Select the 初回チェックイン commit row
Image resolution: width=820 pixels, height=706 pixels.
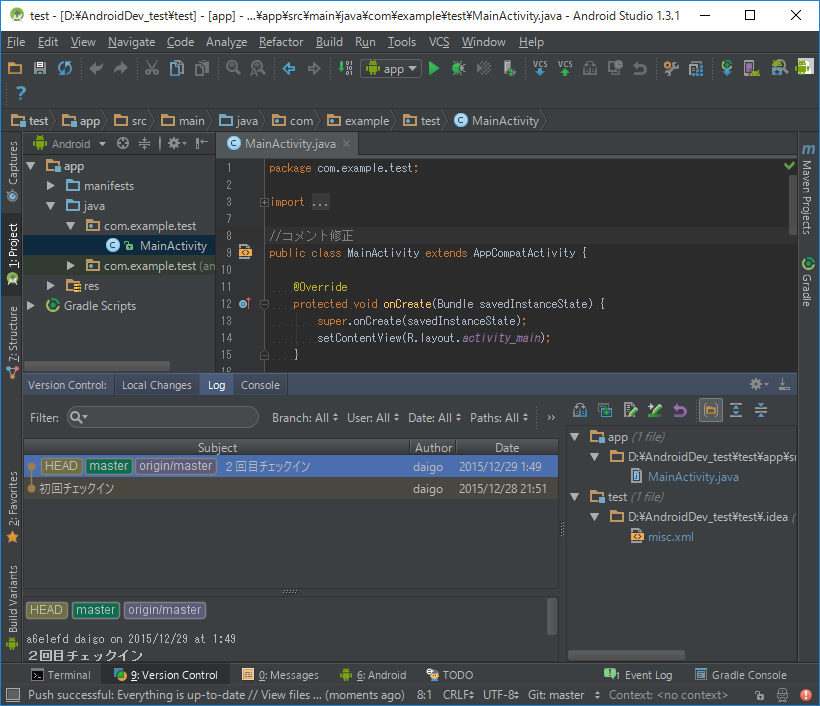click(x=291, y=488)
